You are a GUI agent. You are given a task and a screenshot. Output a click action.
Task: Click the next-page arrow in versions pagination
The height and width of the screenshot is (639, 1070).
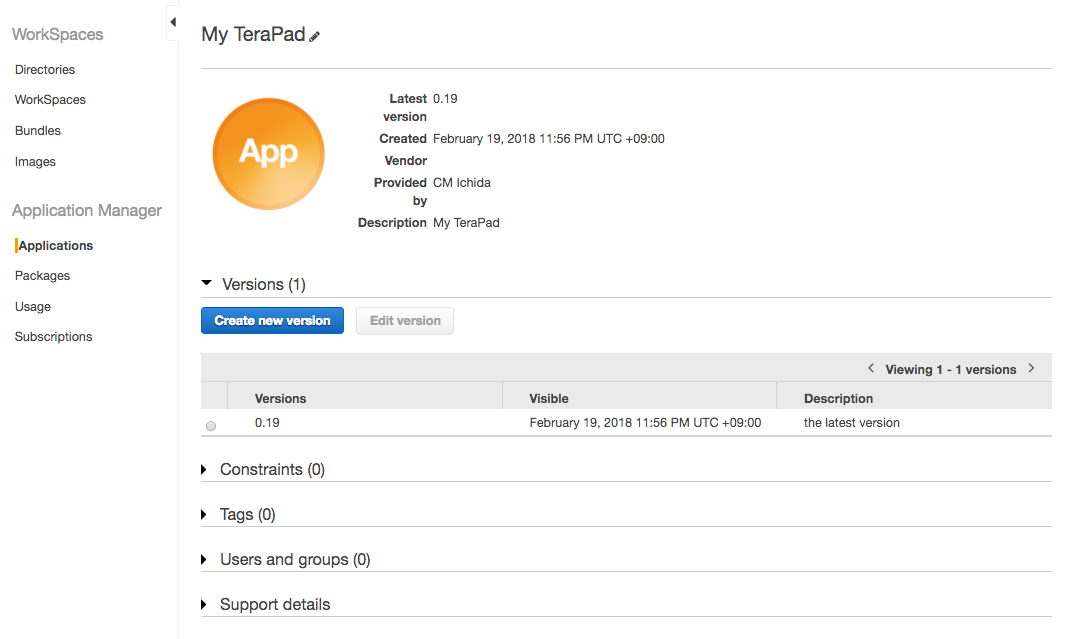(1031, 368)
